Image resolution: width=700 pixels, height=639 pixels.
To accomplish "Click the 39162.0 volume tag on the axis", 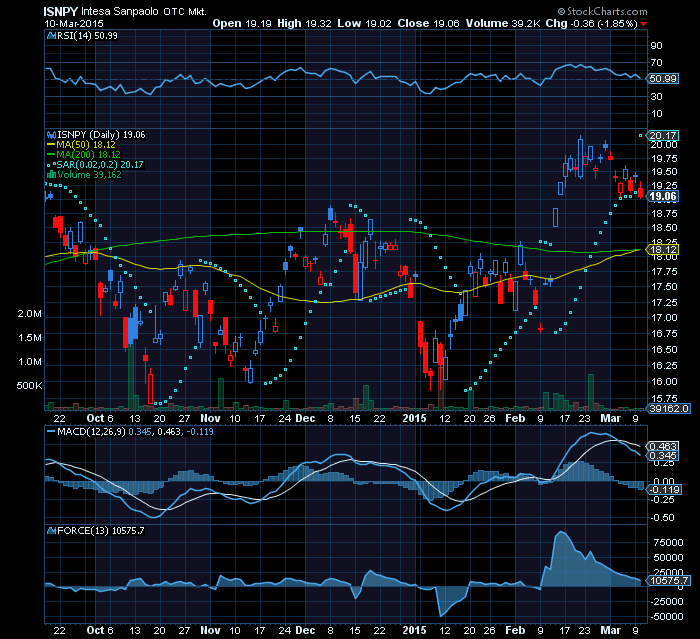I will click(x=669, y=408).
